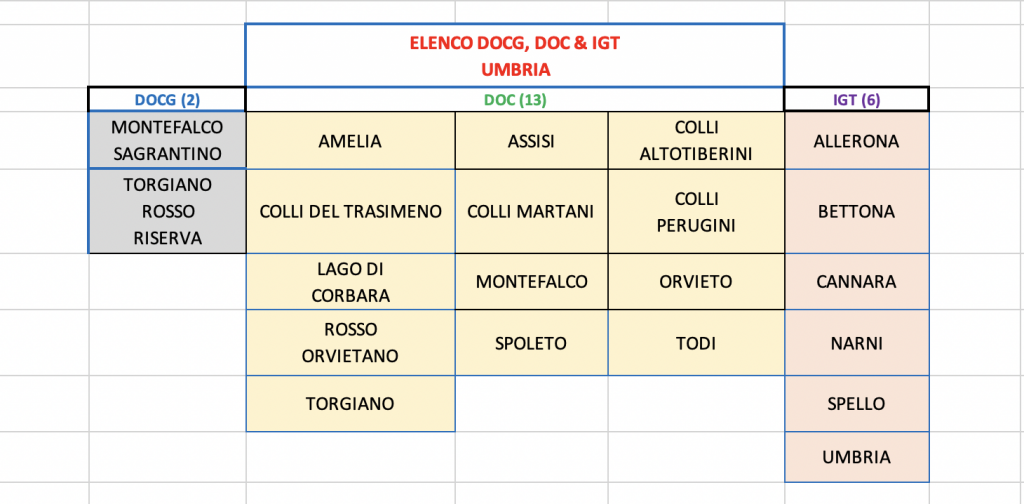
Task: Click the TODI cell
Action: pos(696,343)
